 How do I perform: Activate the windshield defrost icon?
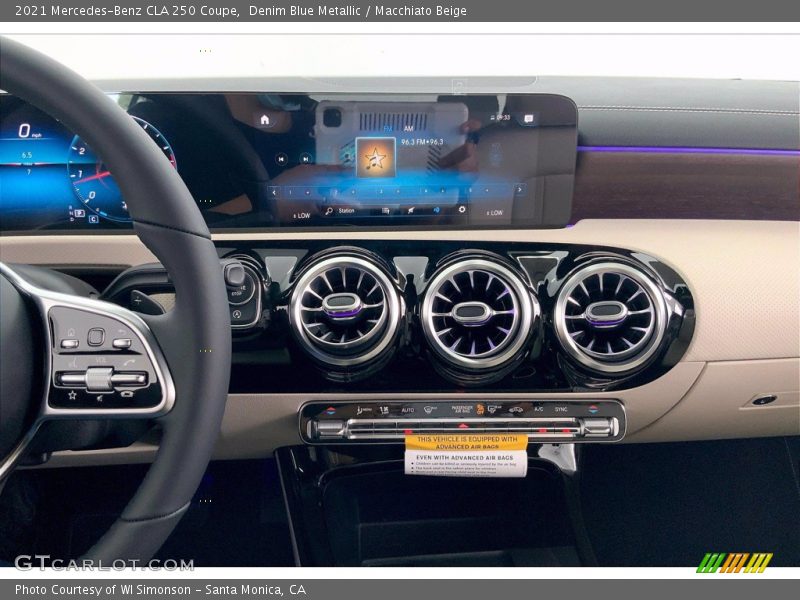pos(428,408)
